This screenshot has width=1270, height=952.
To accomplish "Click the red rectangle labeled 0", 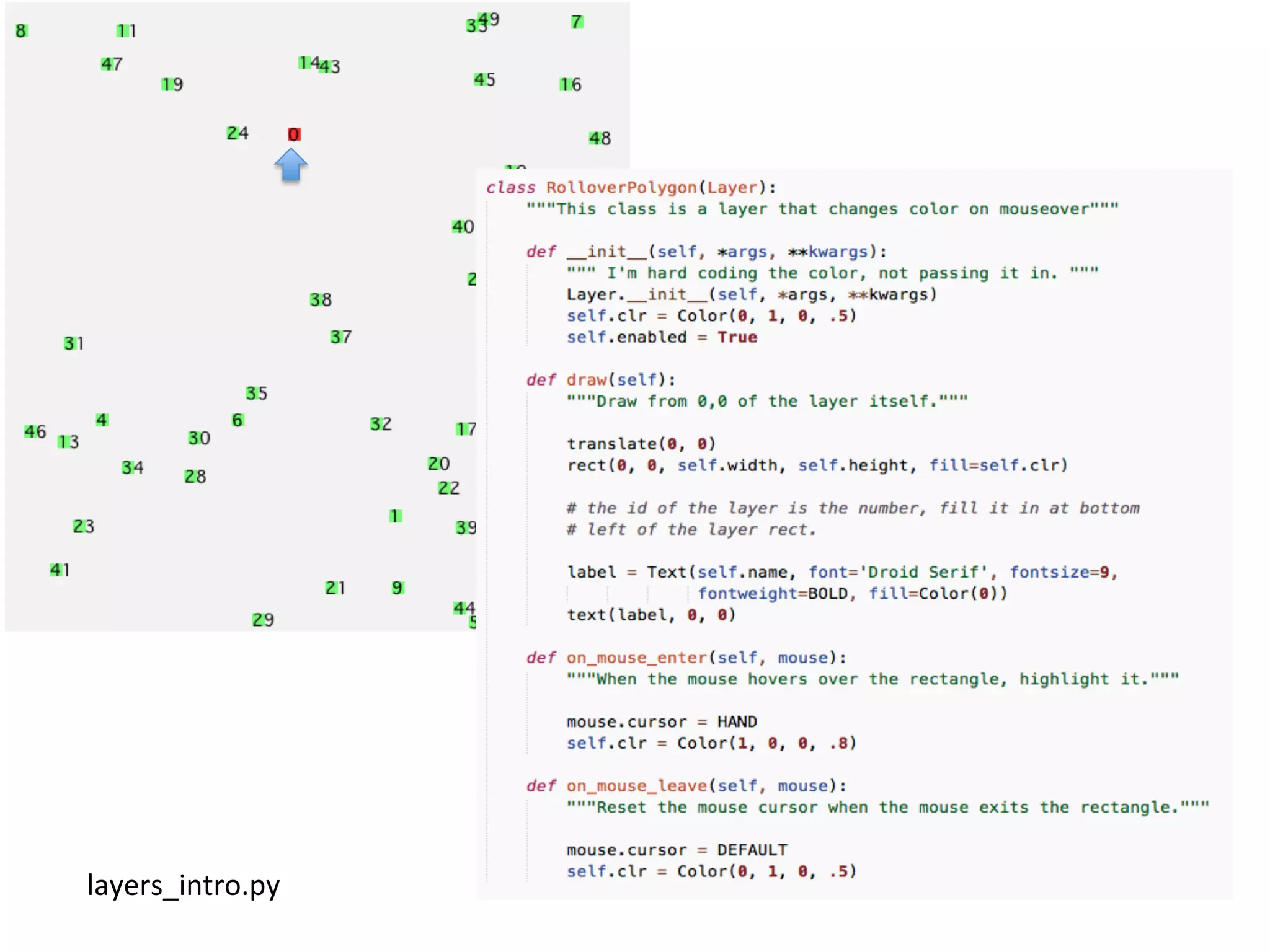I will tap(294, 134).
